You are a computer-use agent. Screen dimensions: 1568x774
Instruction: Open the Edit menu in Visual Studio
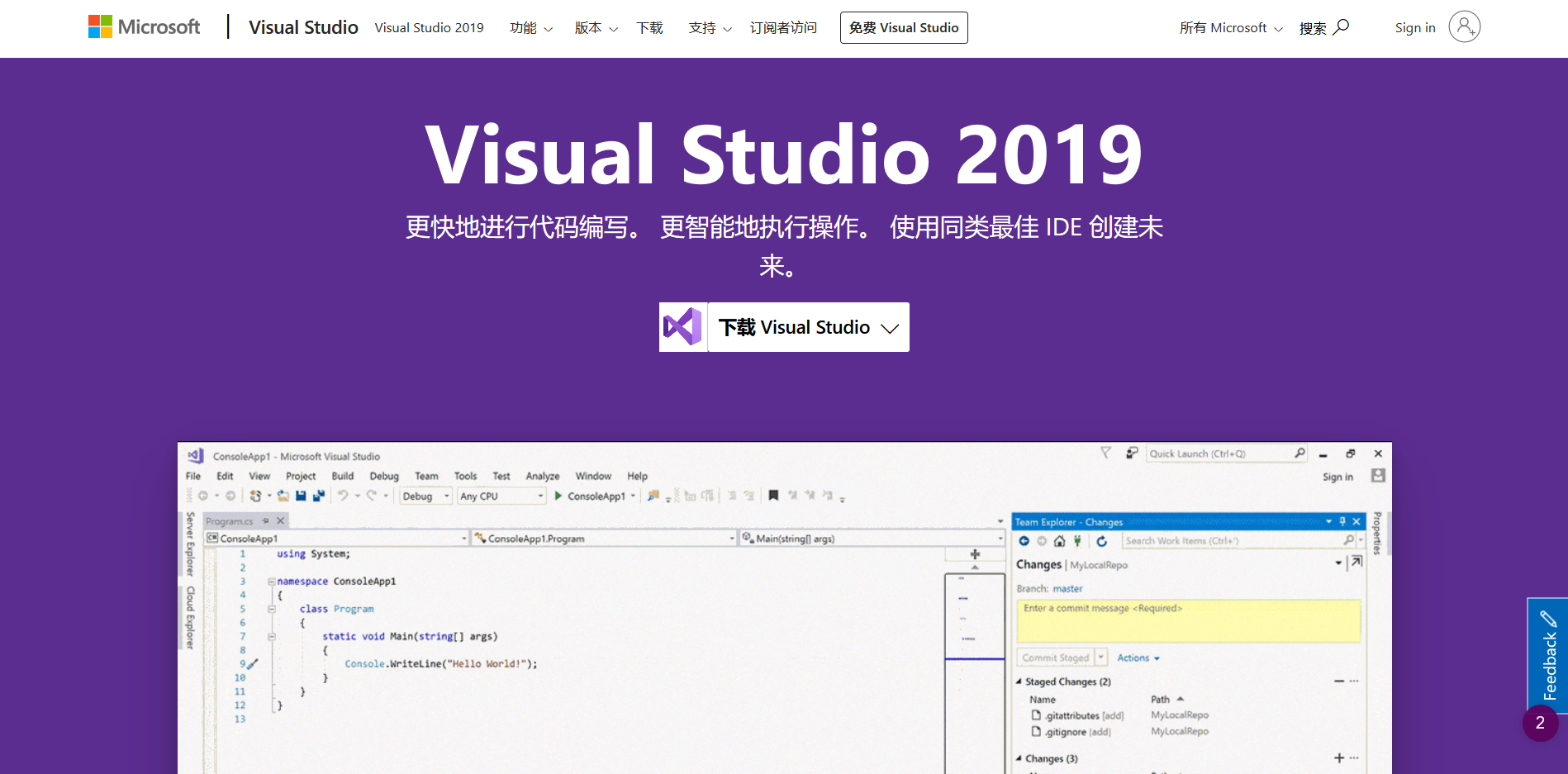pyautogui.click(x=225, y=476)
